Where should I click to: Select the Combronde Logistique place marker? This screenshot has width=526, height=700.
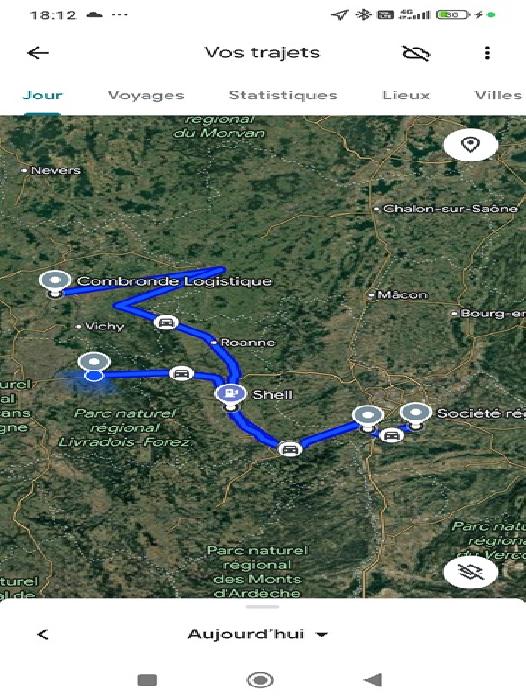pyautogui.click(x=54, y=283)
